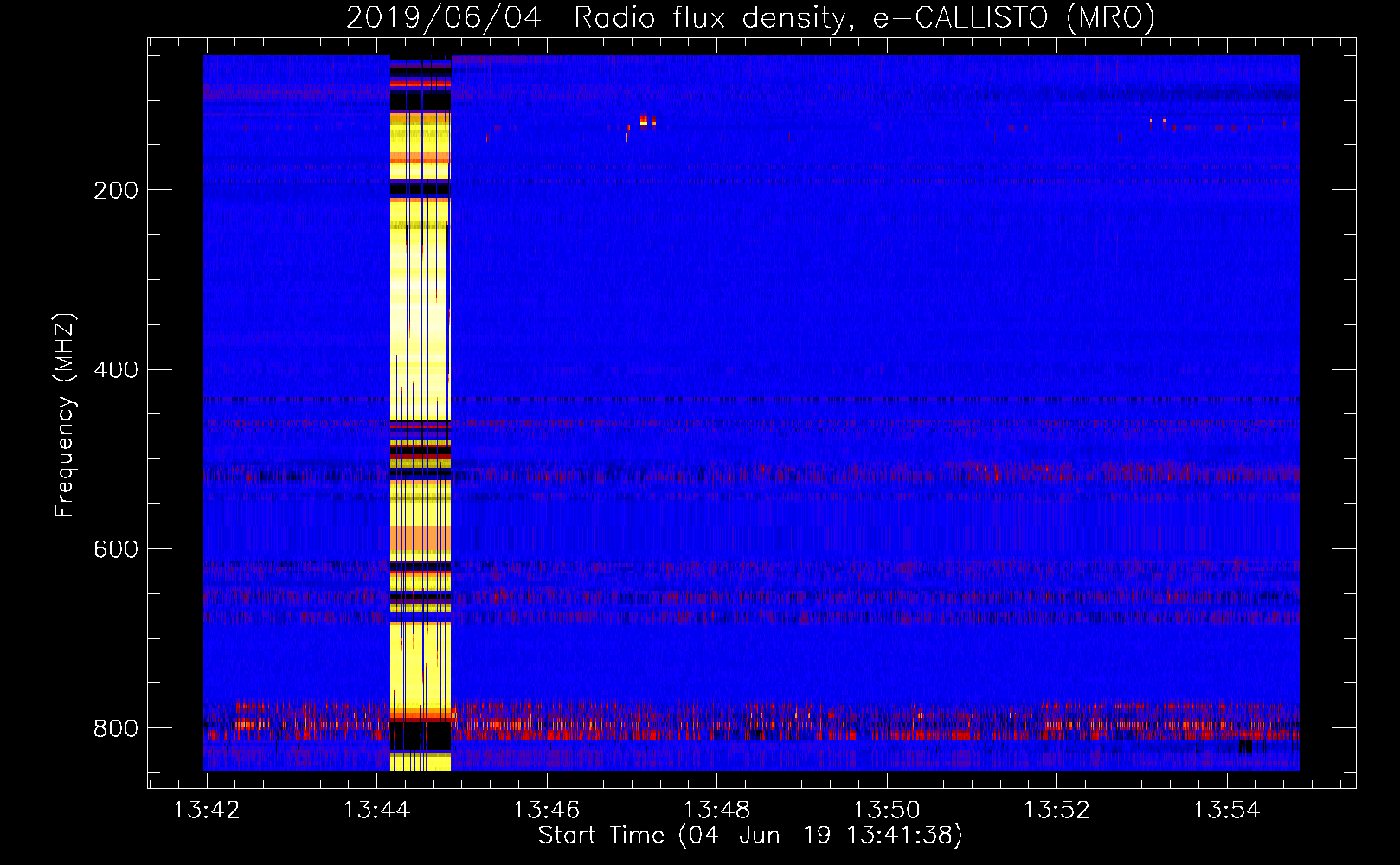Viewport: 1400px width, 865px height.
Task: Click the 'Frequency (MHZ)' axis label
Action: point(64,415)
